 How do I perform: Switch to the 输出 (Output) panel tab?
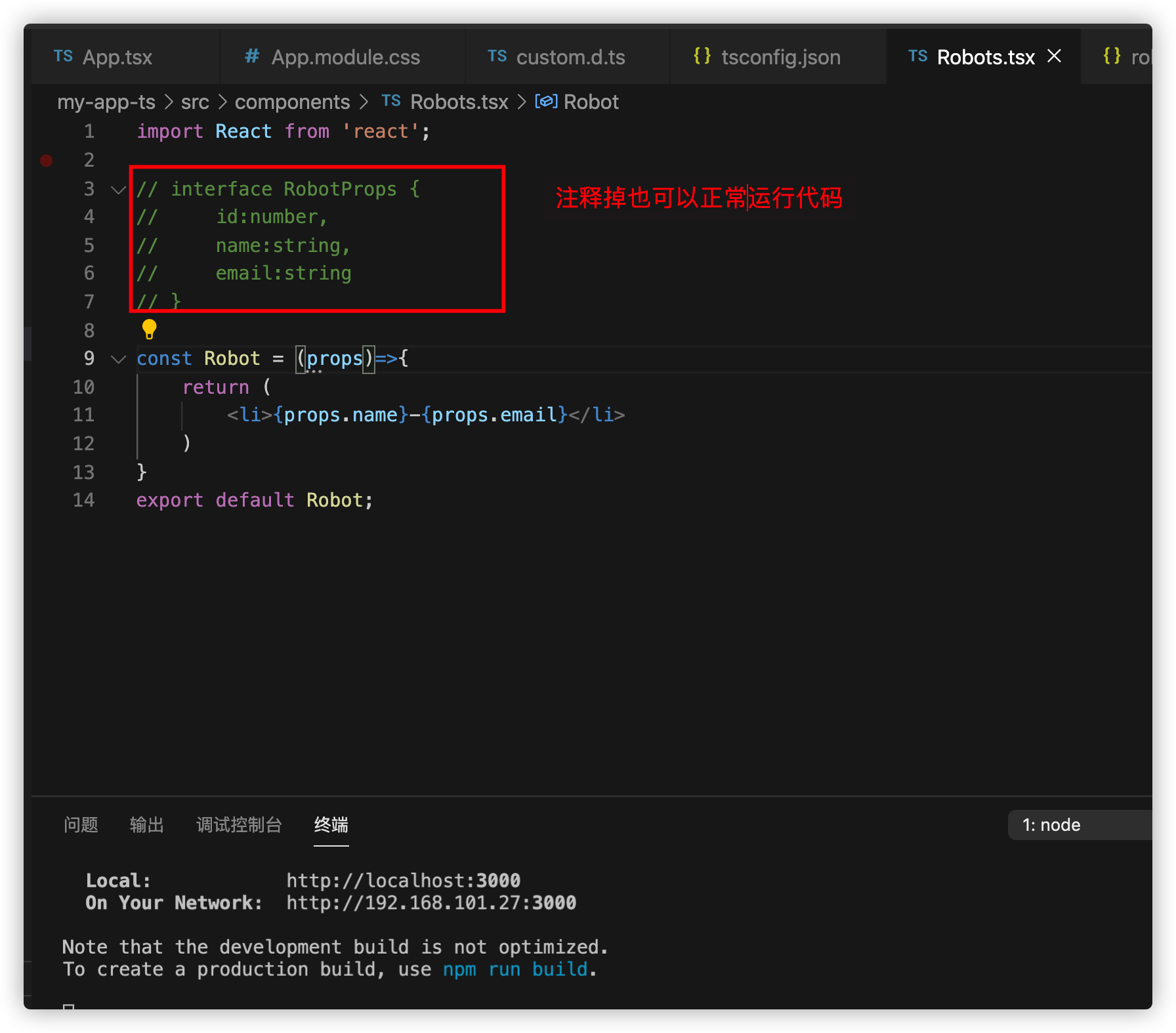147,825
